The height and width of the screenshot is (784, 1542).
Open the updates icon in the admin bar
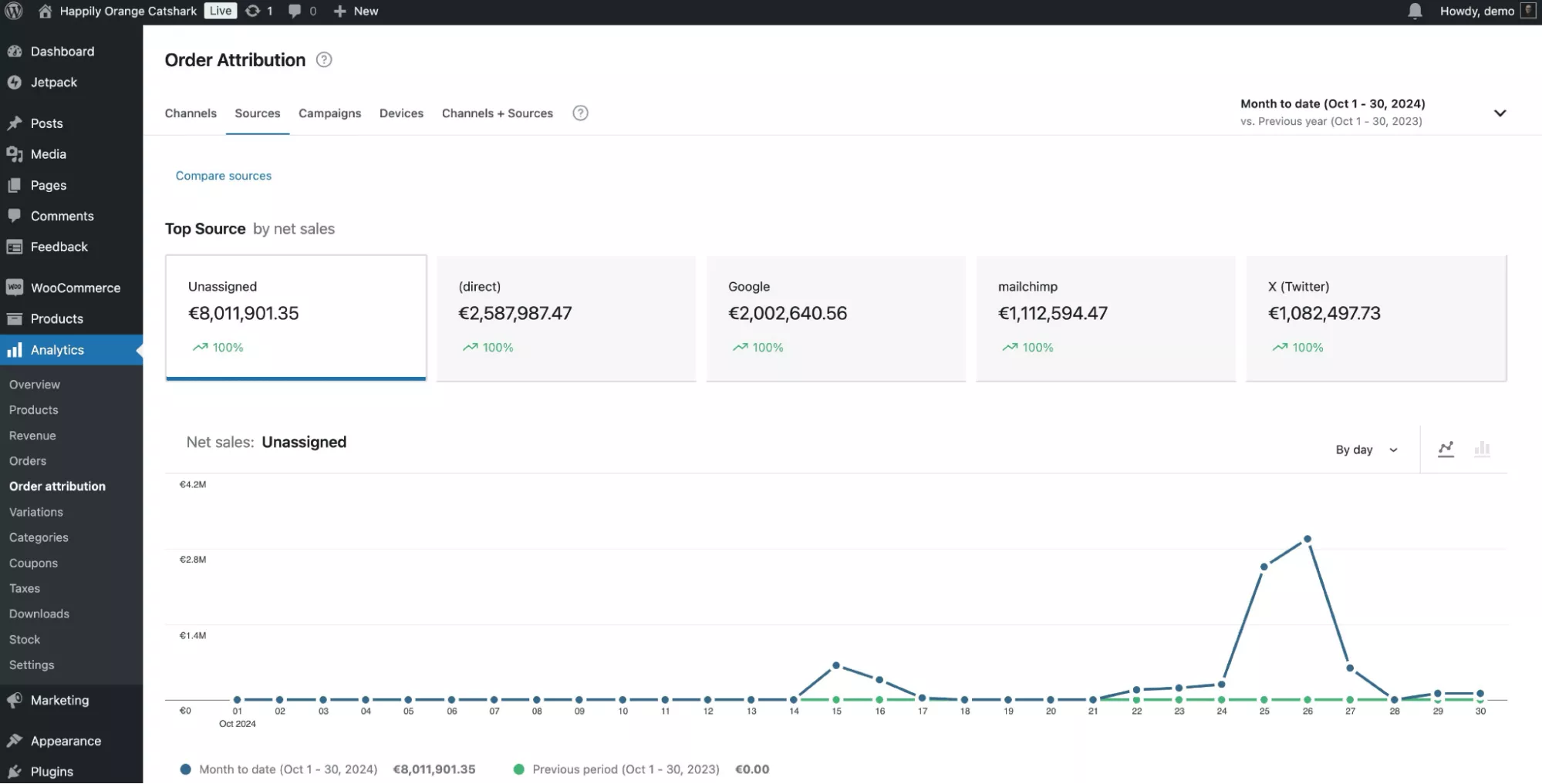[252, 11]
